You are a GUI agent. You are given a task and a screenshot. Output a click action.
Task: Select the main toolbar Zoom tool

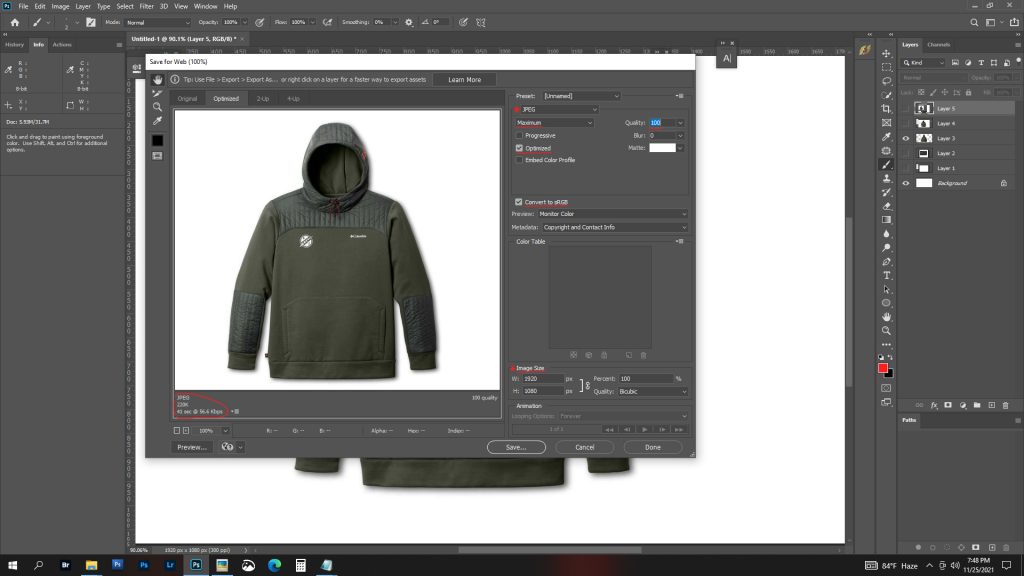pos(886,330)
